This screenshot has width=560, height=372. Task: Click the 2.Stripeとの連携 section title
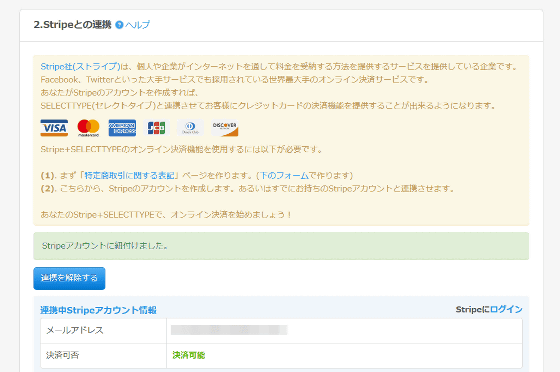point(72,25)
